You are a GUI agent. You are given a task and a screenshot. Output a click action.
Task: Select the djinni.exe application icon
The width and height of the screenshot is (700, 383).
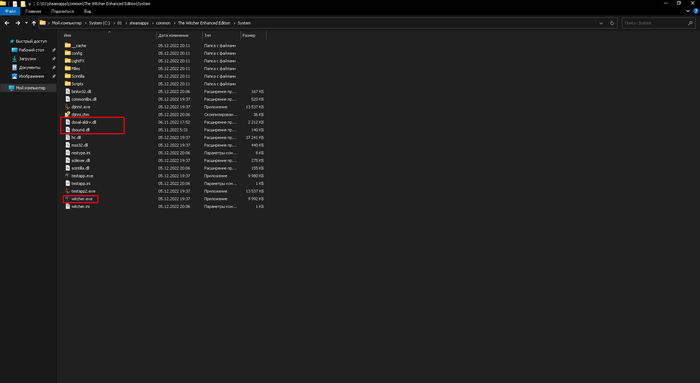click(x=67, y=107)
